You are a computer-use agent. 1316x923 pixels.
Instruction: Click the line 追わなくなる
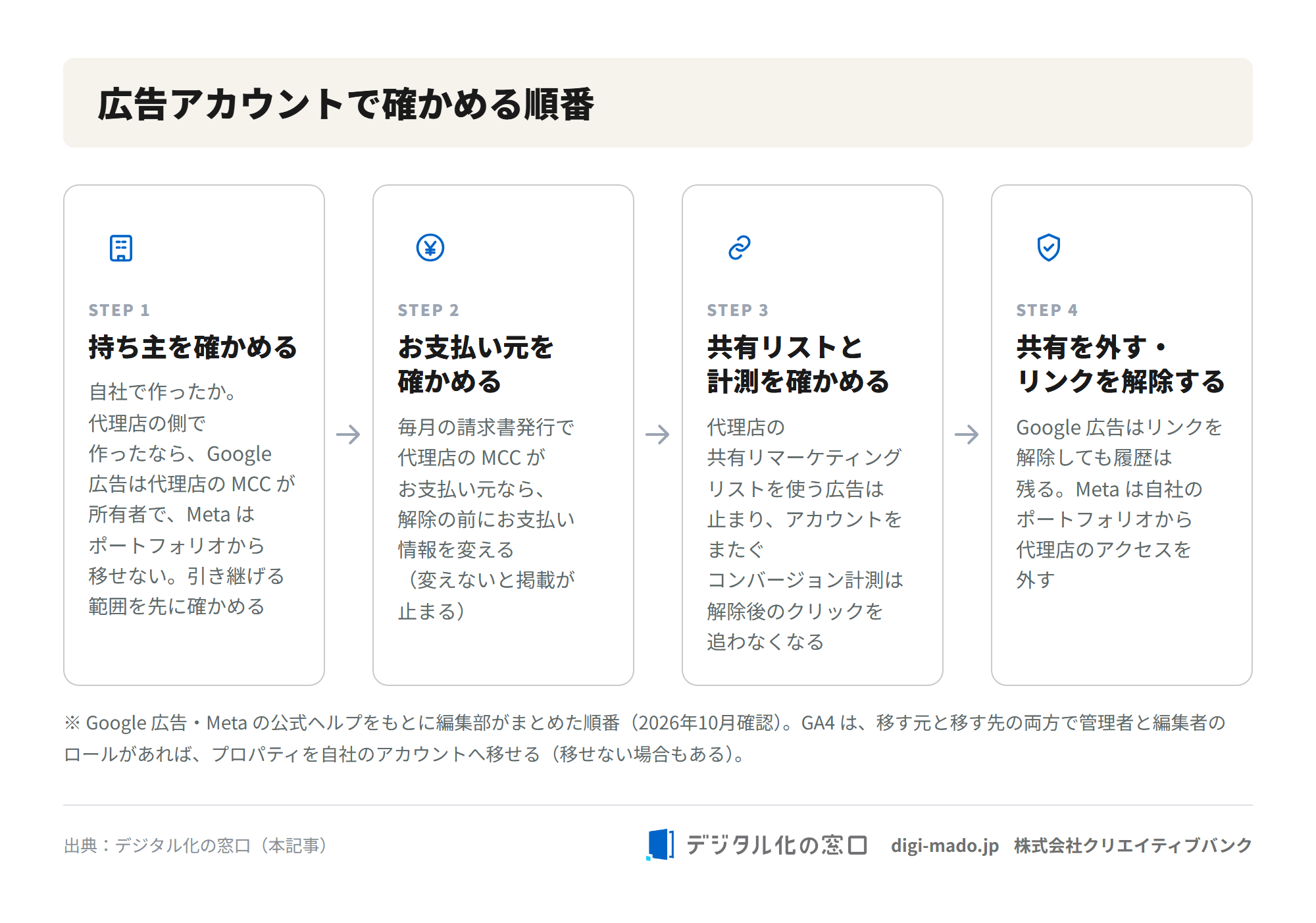(x=766, y=642)
